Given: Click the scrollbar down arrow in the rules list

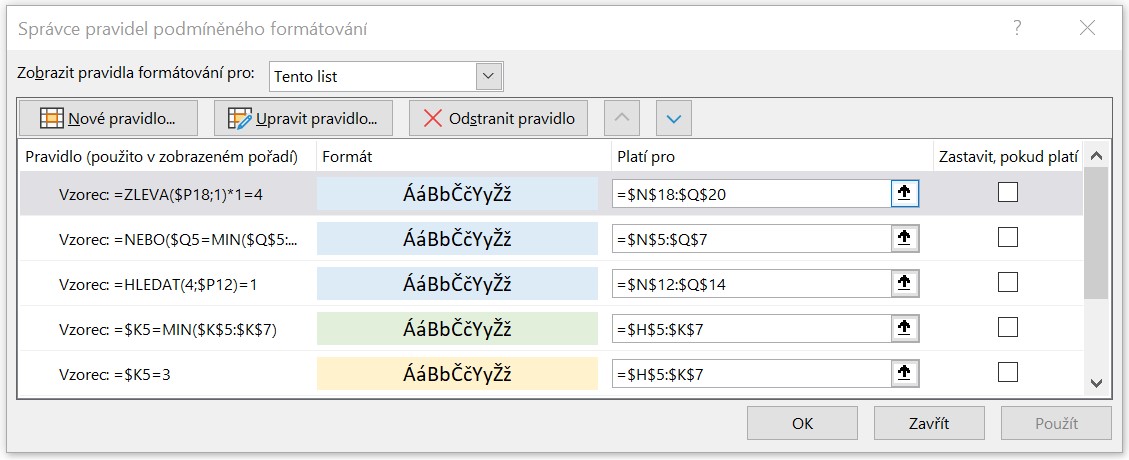Looking at the screenshot, I should pos(1096,384).
